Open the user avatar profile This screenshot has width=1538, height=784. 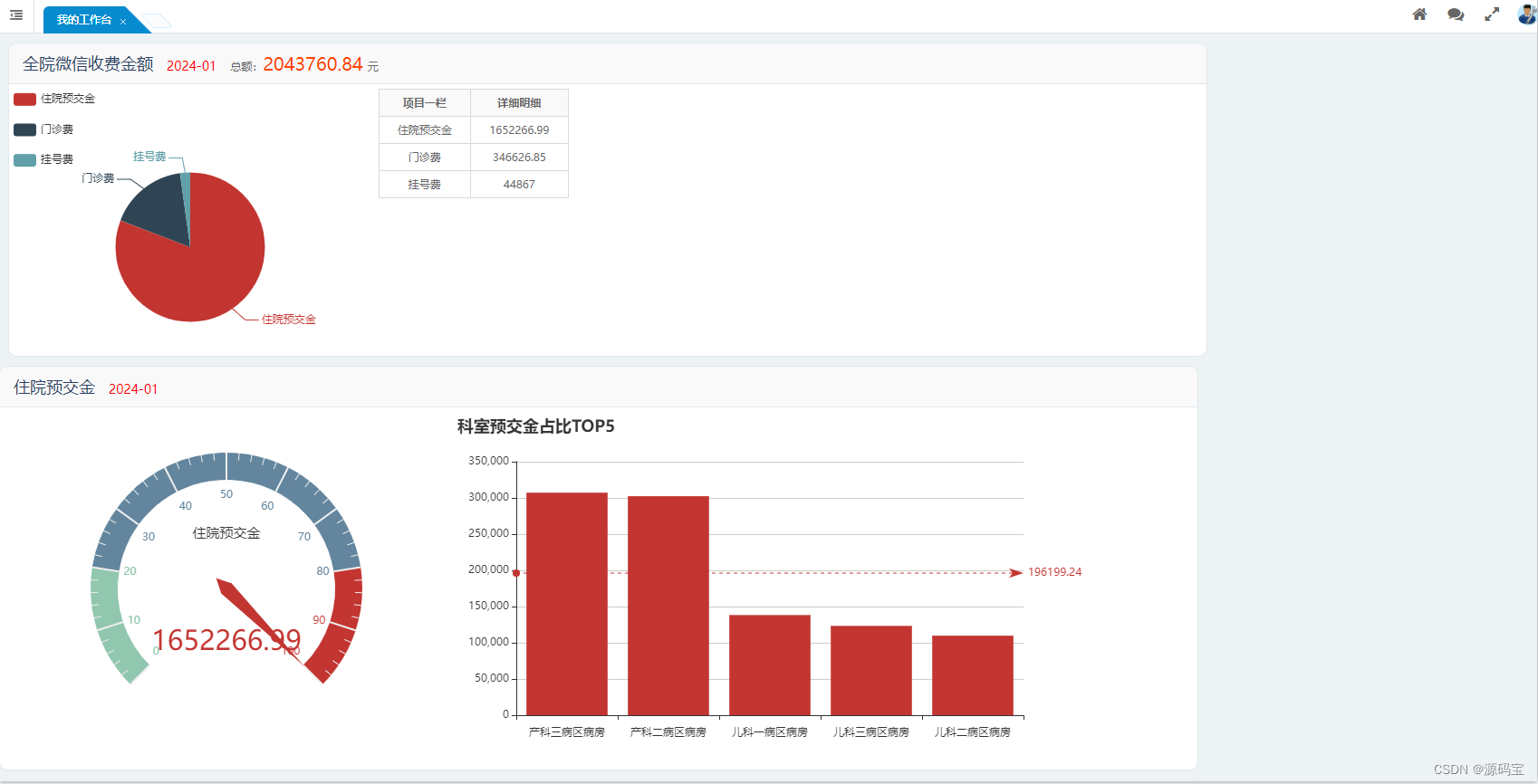click(1527, 14)
